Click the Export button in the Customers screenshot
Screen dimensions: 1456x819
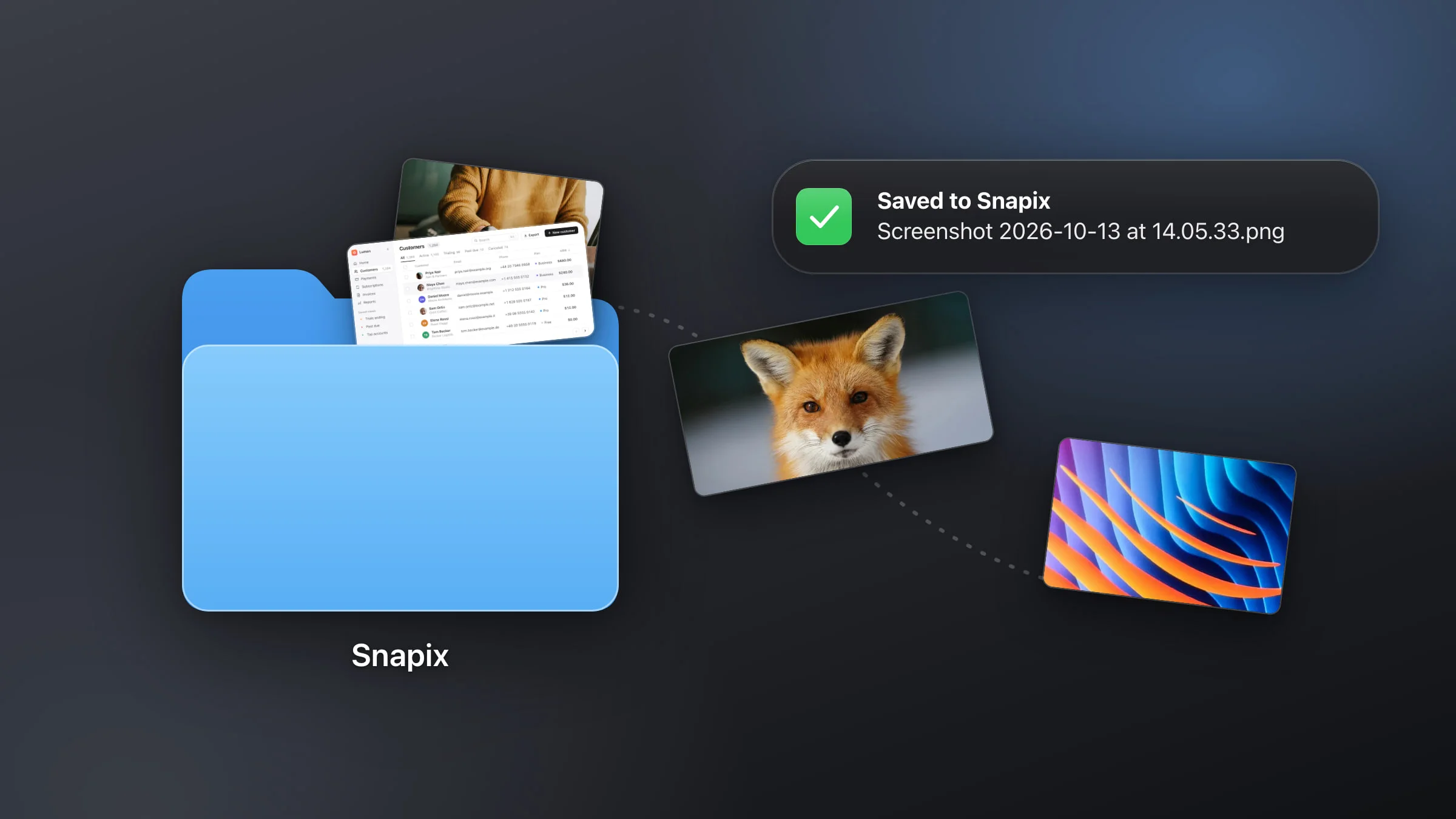(x=531, y=235)
